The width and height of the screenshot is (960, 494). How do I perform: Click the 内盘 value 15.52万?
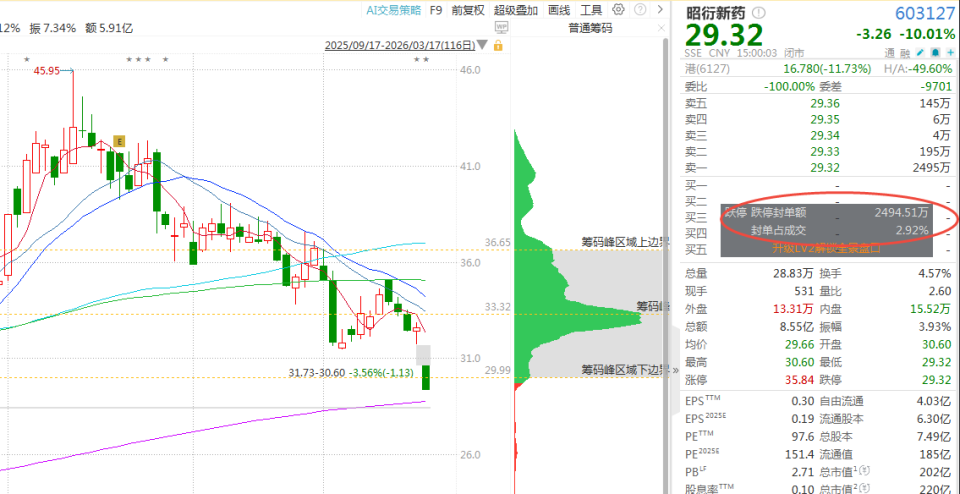[x=931, y=309]
